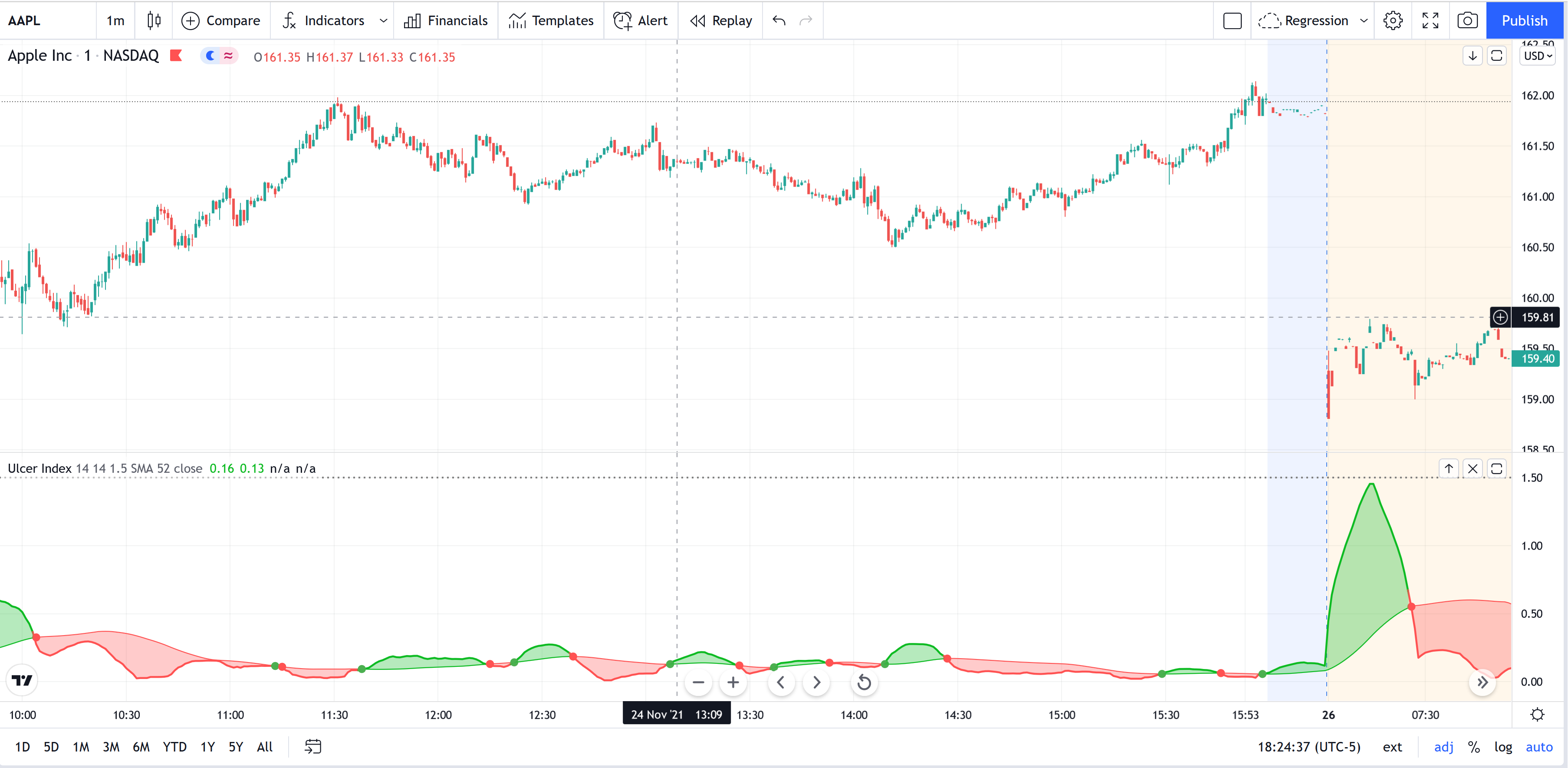Open the candlestick chart style selector
The width and height of the screenshot is (1568, 768).
(154, 21)
